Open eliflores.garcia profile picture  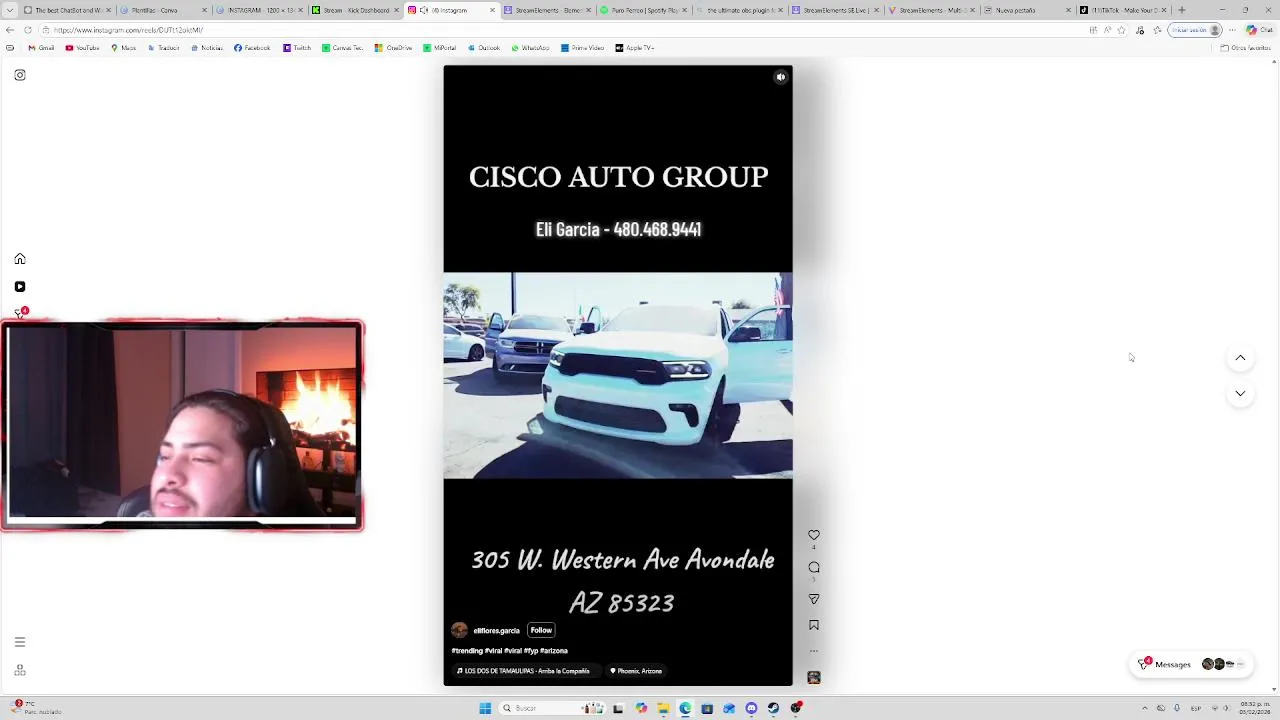point(459,630)
